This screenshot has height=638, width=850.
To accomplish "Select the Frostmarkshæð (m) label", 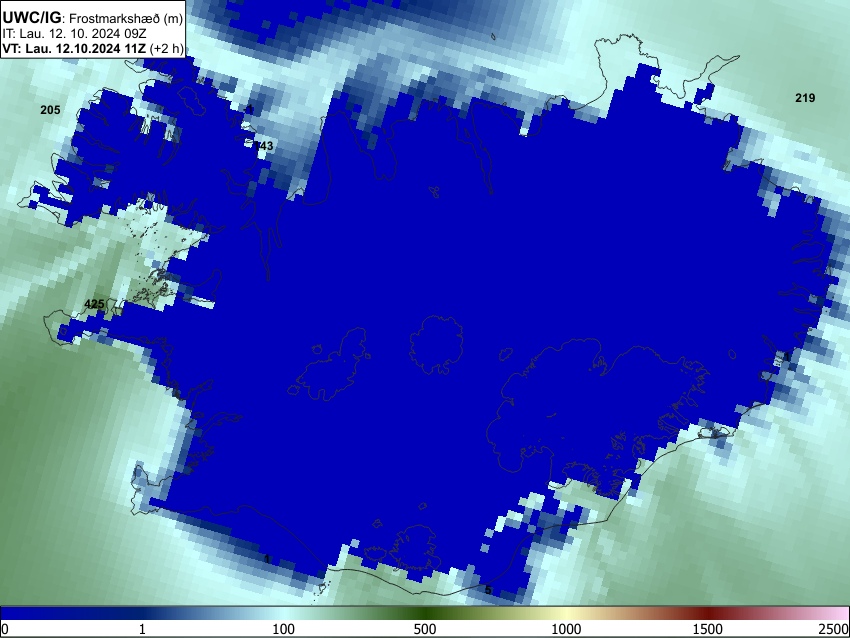I will point(126,18).
